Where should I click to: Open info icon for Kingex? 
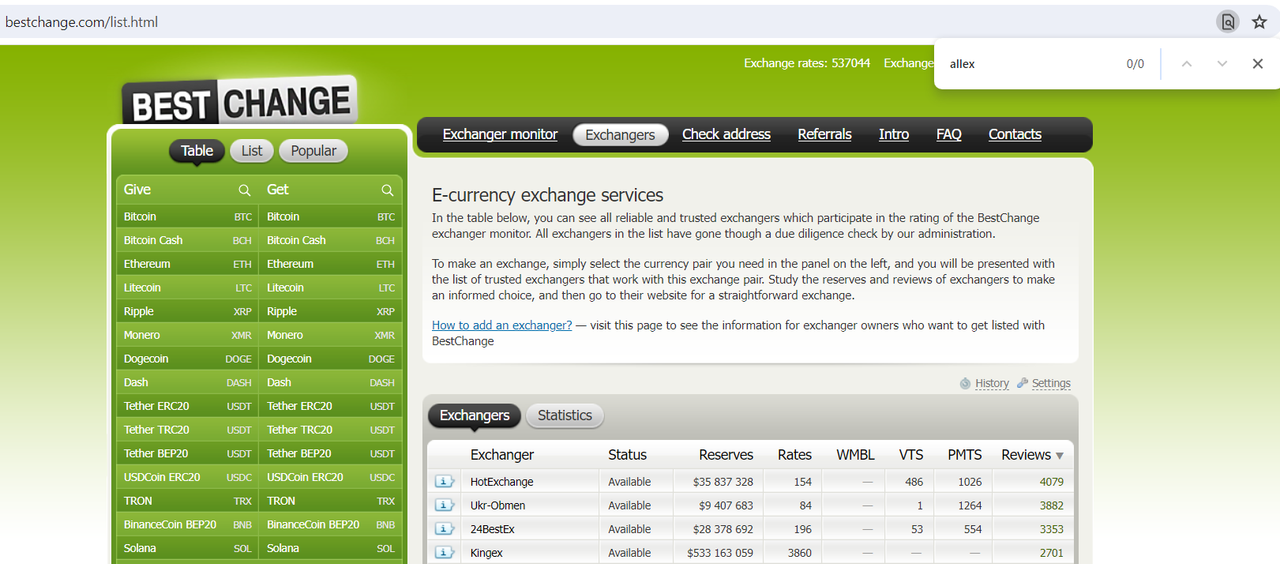444,553
